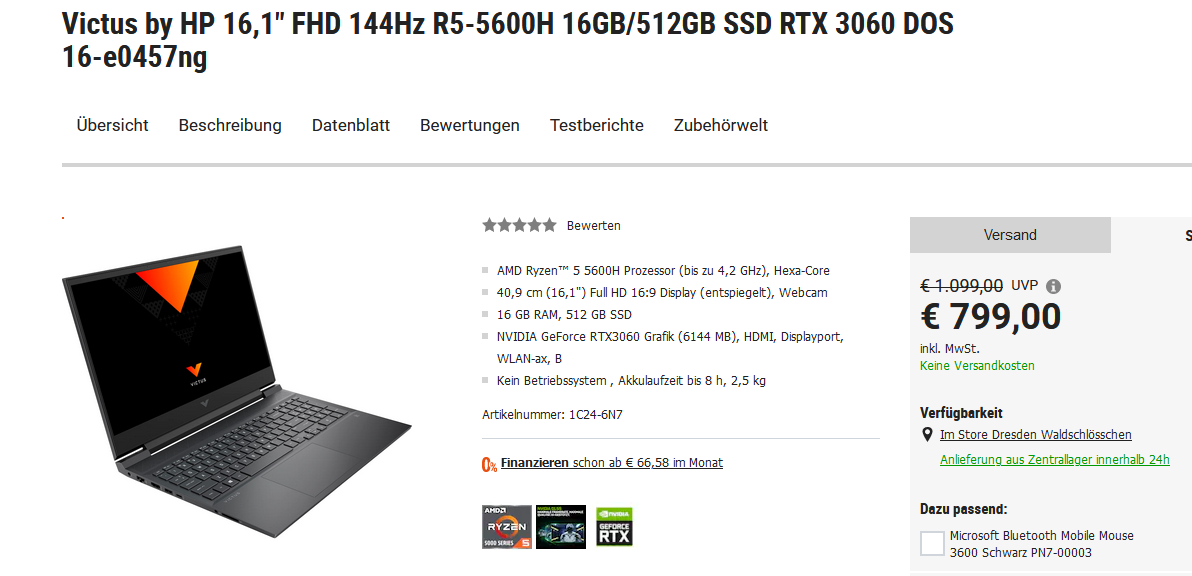
Task: Click the 0% financing icon
Action: click(490, 464)
